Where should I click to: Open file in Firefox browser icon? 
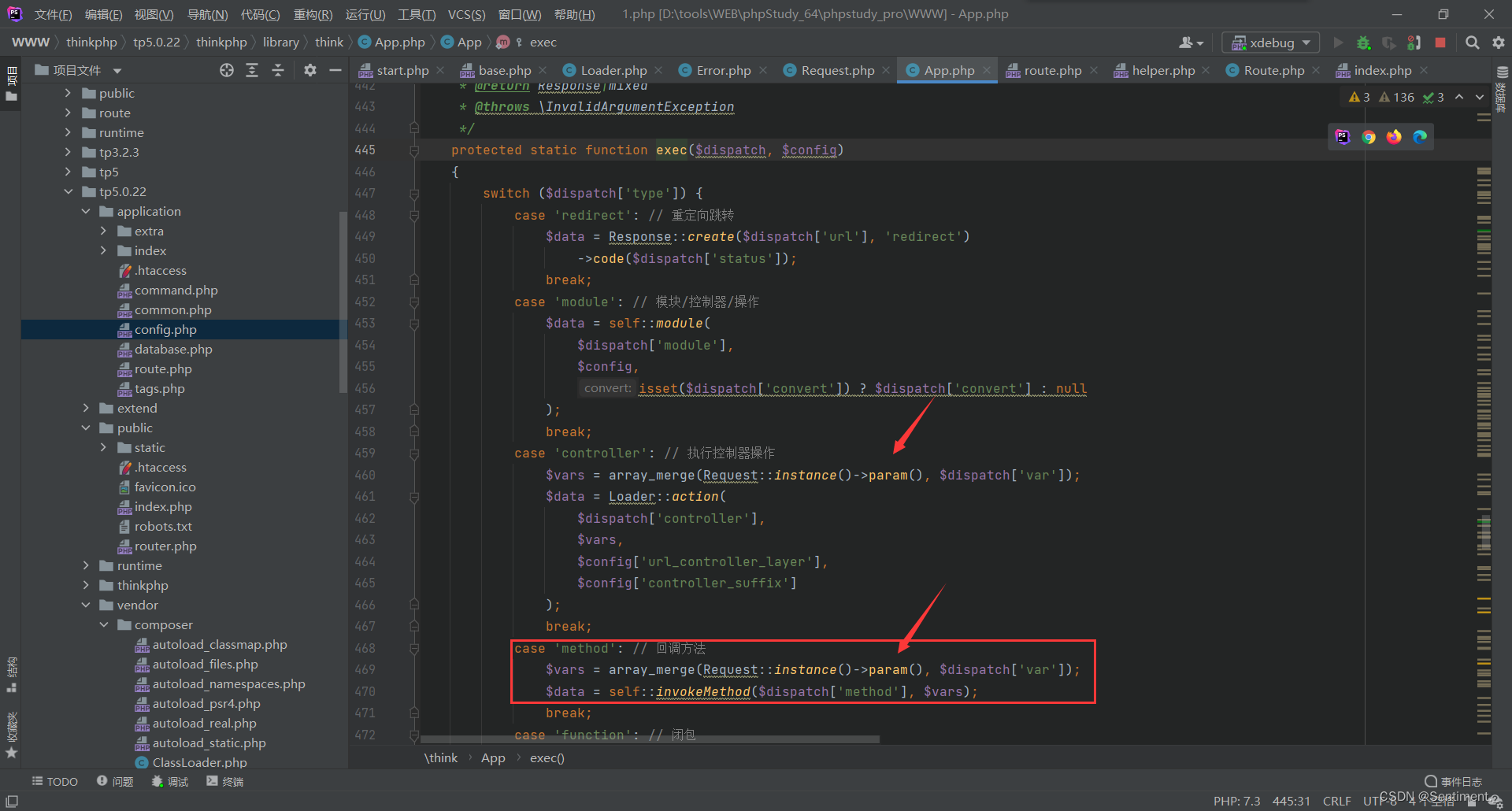[x=1394, y=137]
